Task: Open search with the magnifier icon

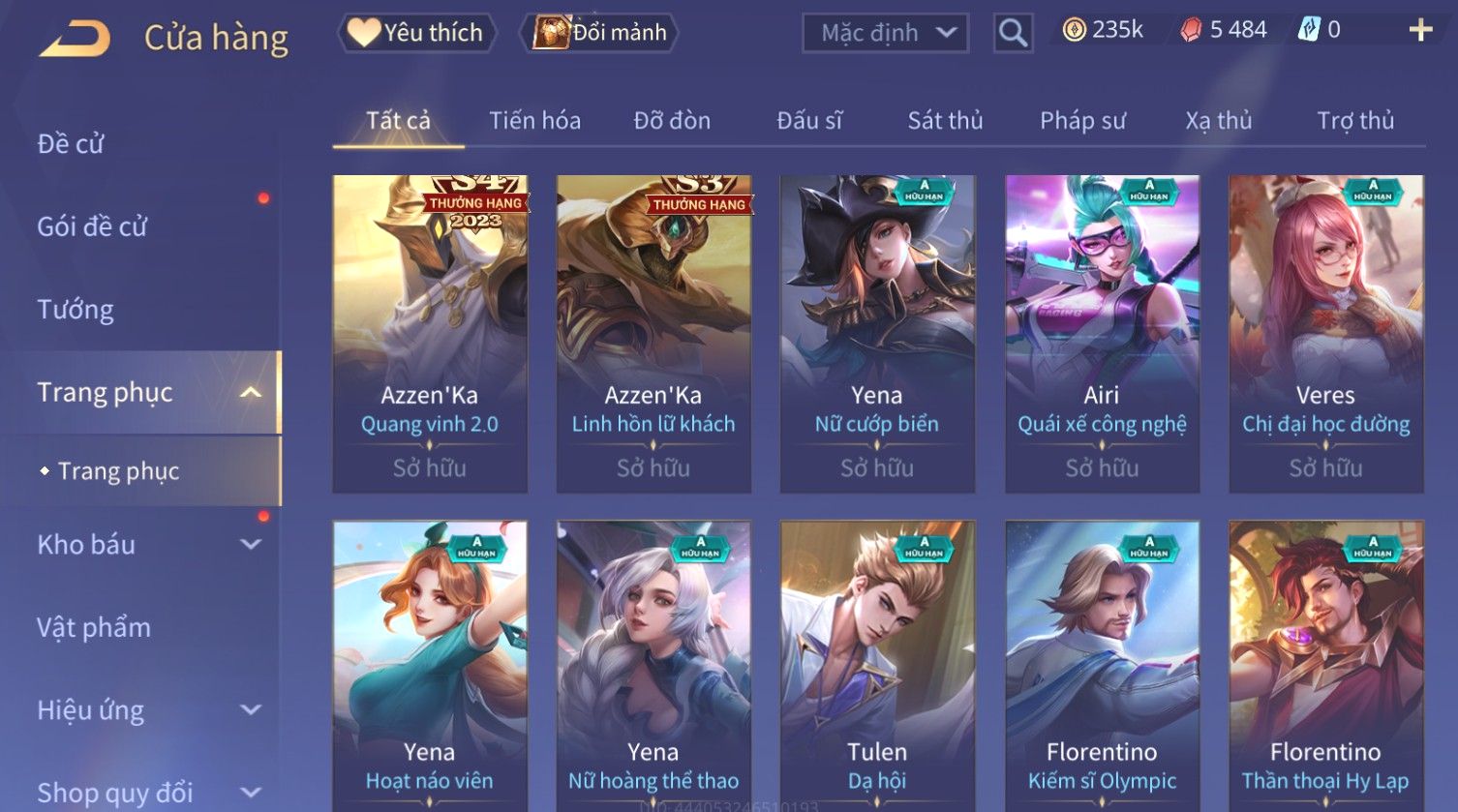Action: [1013, 33]
